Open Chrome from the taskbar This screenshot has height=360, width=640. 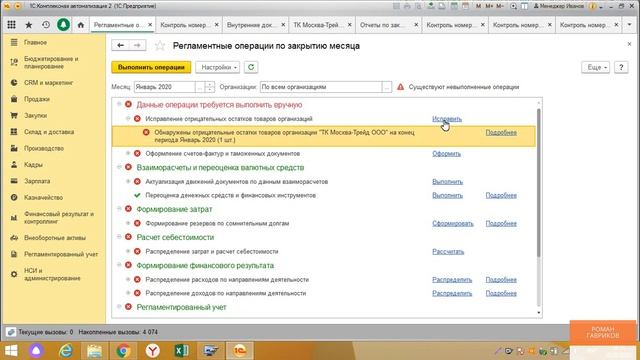(x=124, y=351)
